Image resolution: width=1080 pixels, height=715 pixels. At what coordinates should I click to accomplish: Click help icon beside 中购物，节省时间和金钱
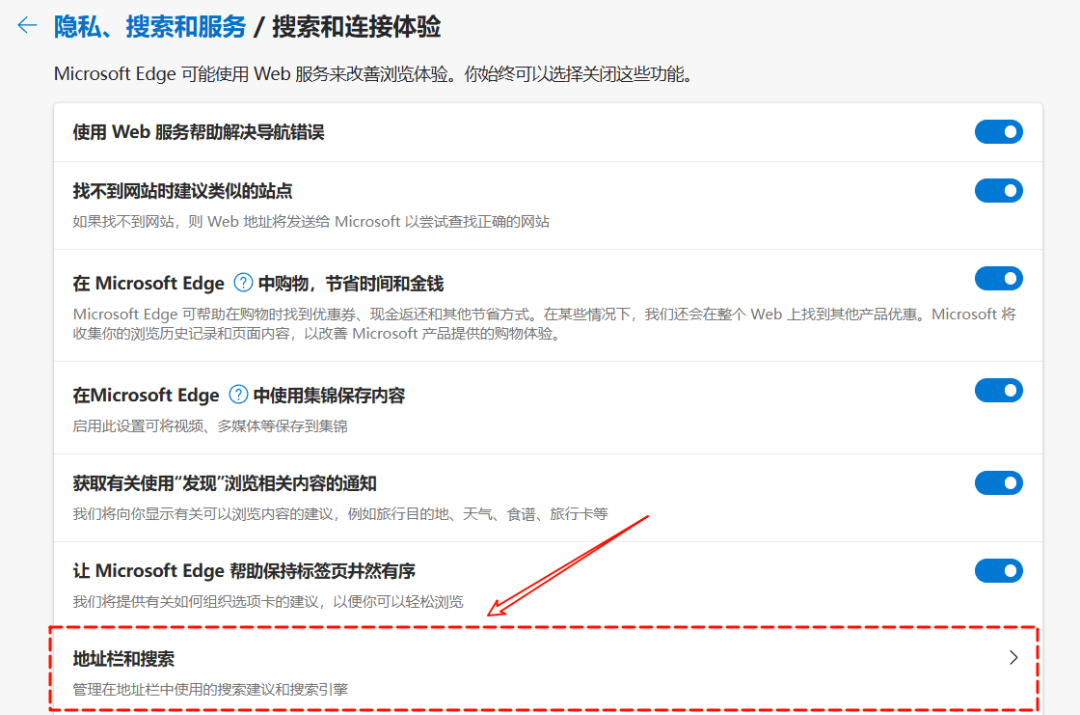pos(243,282)
